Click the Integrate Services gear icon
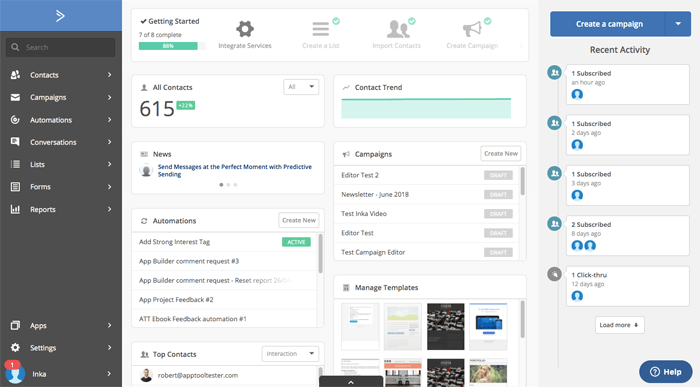 (245, 29)
